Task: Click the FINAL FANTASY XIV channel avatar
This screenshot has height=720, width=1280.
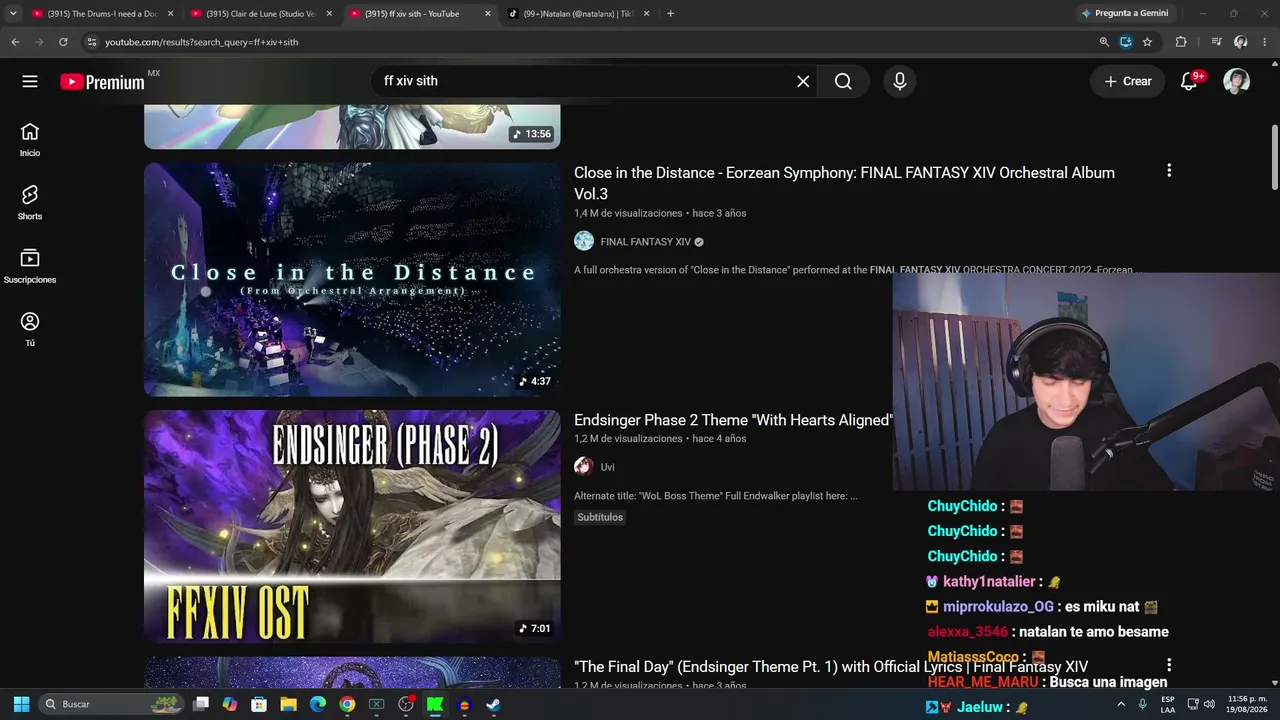Action: pyautogui.click(x=584, y=241)
